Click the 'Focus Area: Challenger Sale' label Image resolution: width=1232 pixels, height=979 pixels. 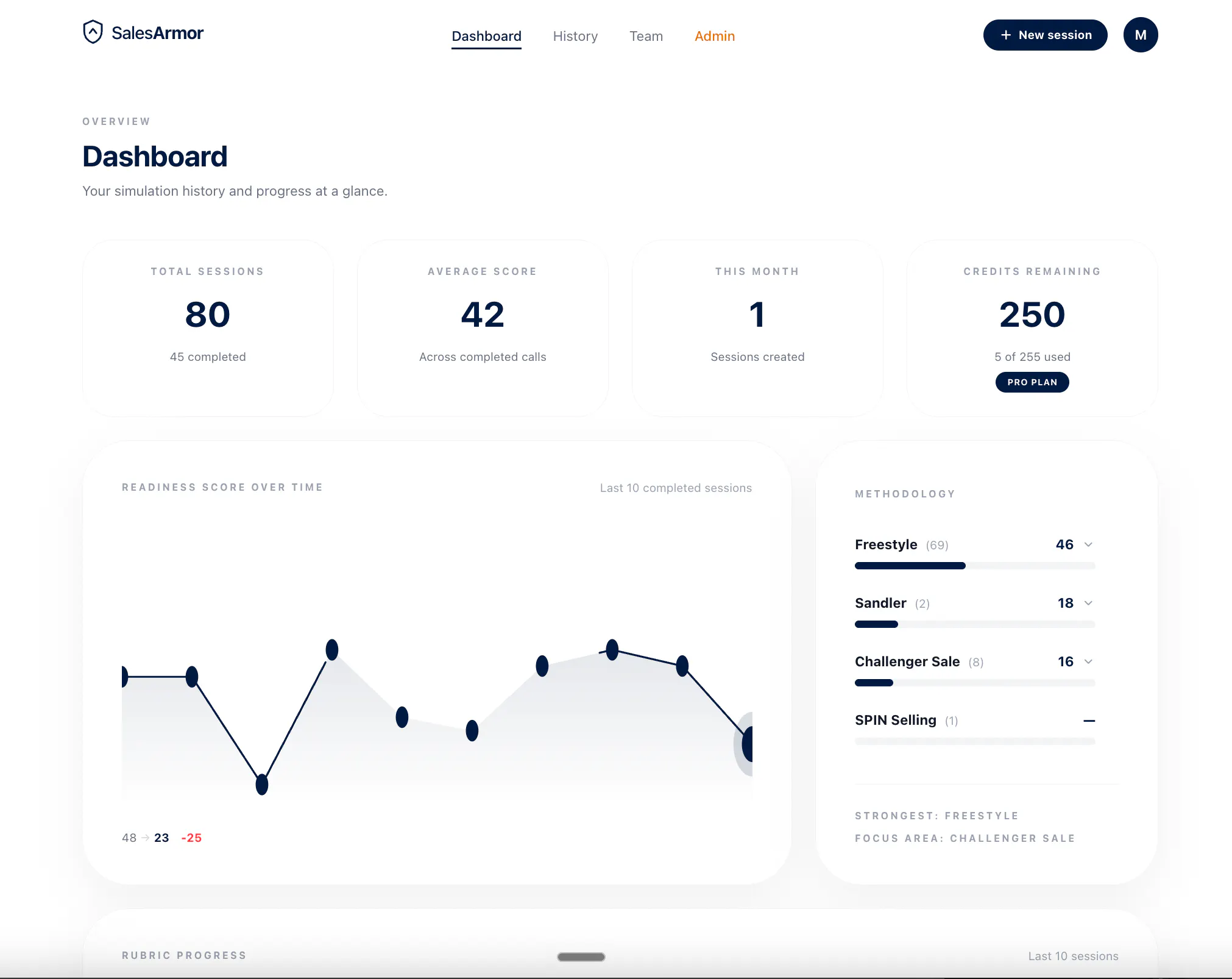point(965,838)
